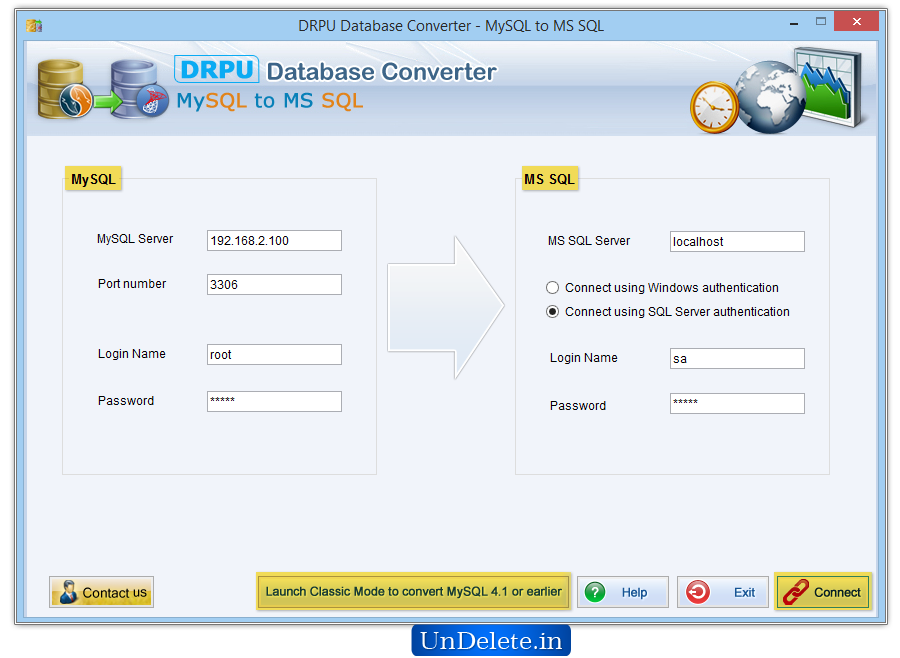Click the 'MS SQL Server' label text
Image resolution: width=900 pixels, height=658 pixels.
[x=589, y=241]
